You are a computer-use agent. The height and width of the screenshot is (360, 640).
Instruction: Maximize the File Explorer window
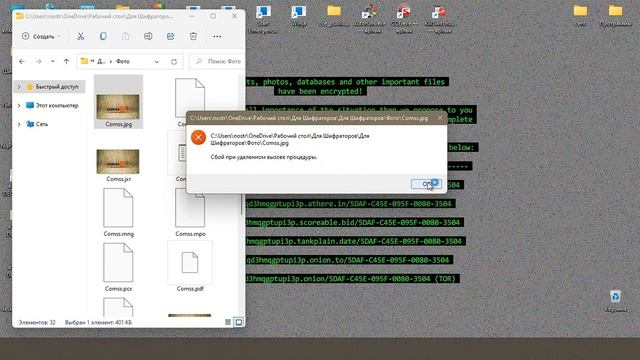coord(213,16)
